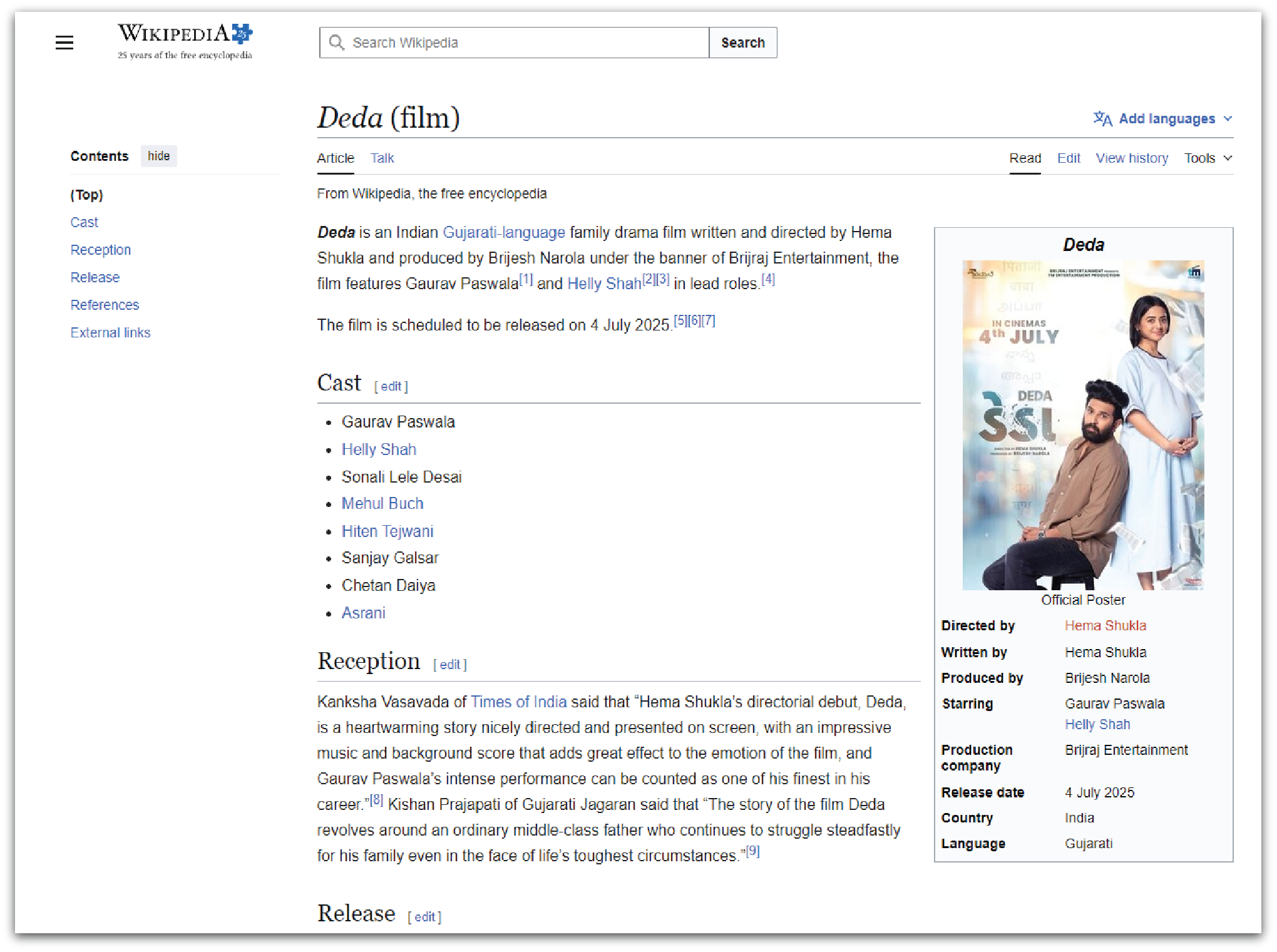The image size is (1277, 952).
Task: Edit the Cast section
Action: coord(391,386)
